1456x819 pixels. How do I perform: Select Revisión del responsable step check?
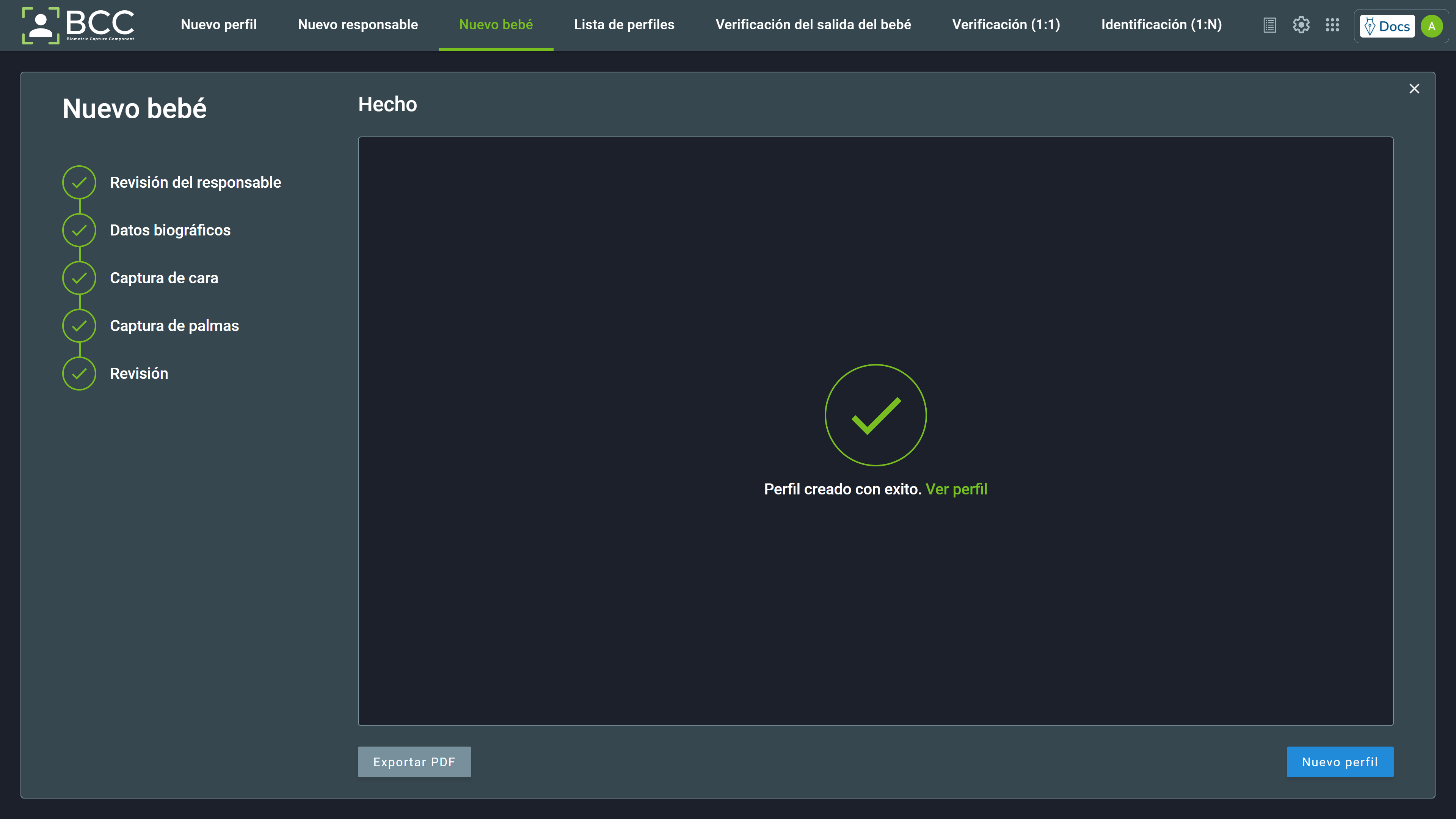click(x=79, y=182)
